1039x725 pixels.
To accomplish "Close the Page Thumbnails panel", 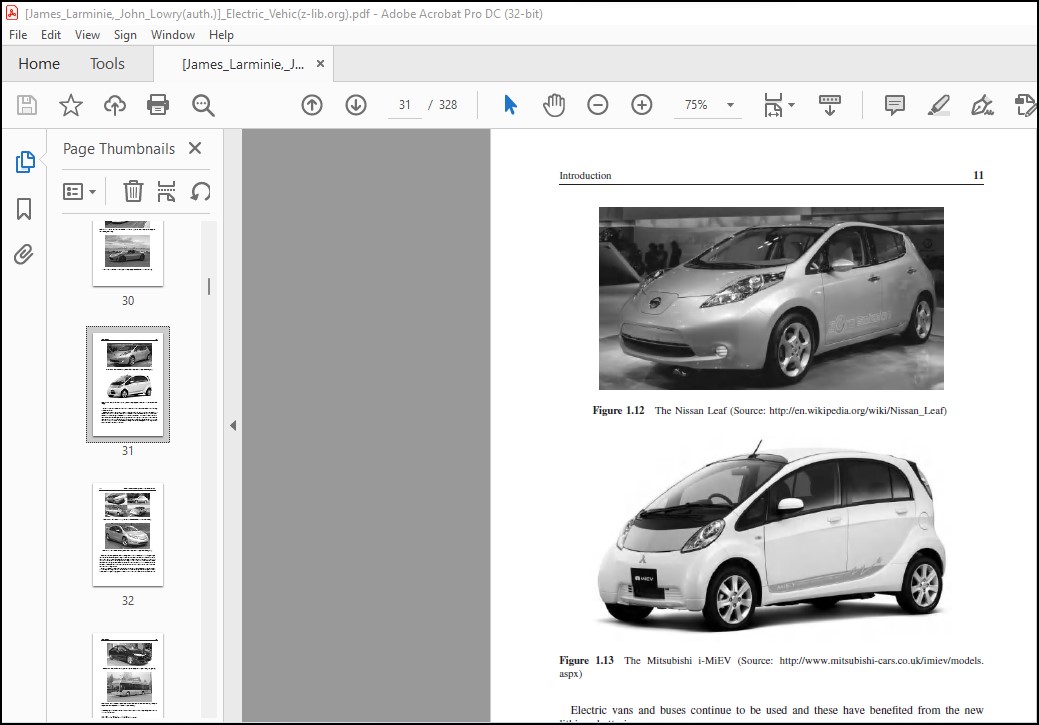I will [195, 148].
